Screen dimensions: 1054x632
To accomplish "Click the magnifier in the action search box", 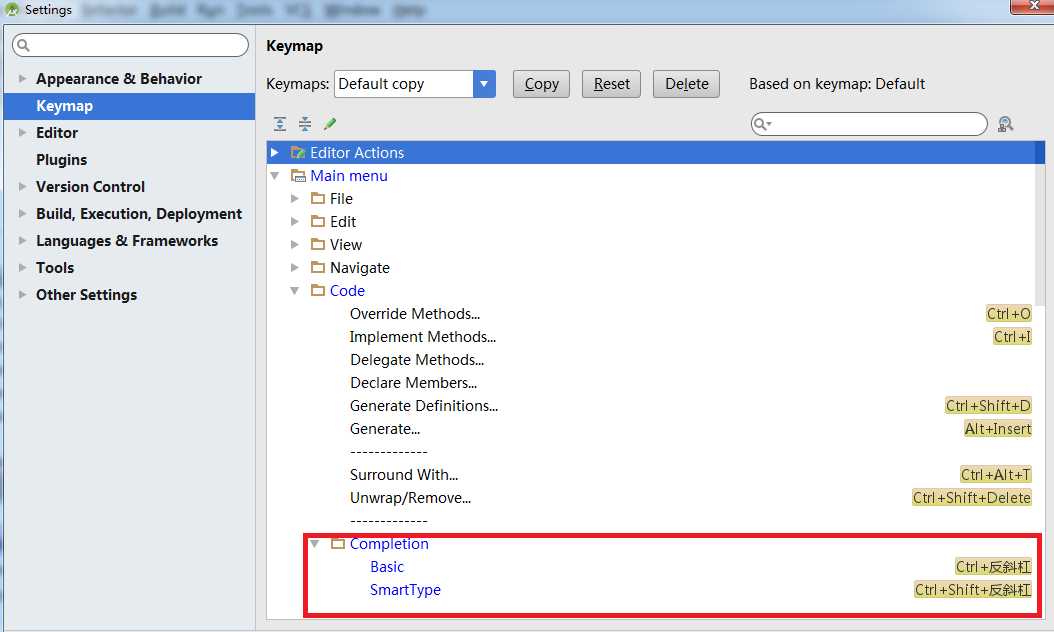I will click(x=761, y=124).
